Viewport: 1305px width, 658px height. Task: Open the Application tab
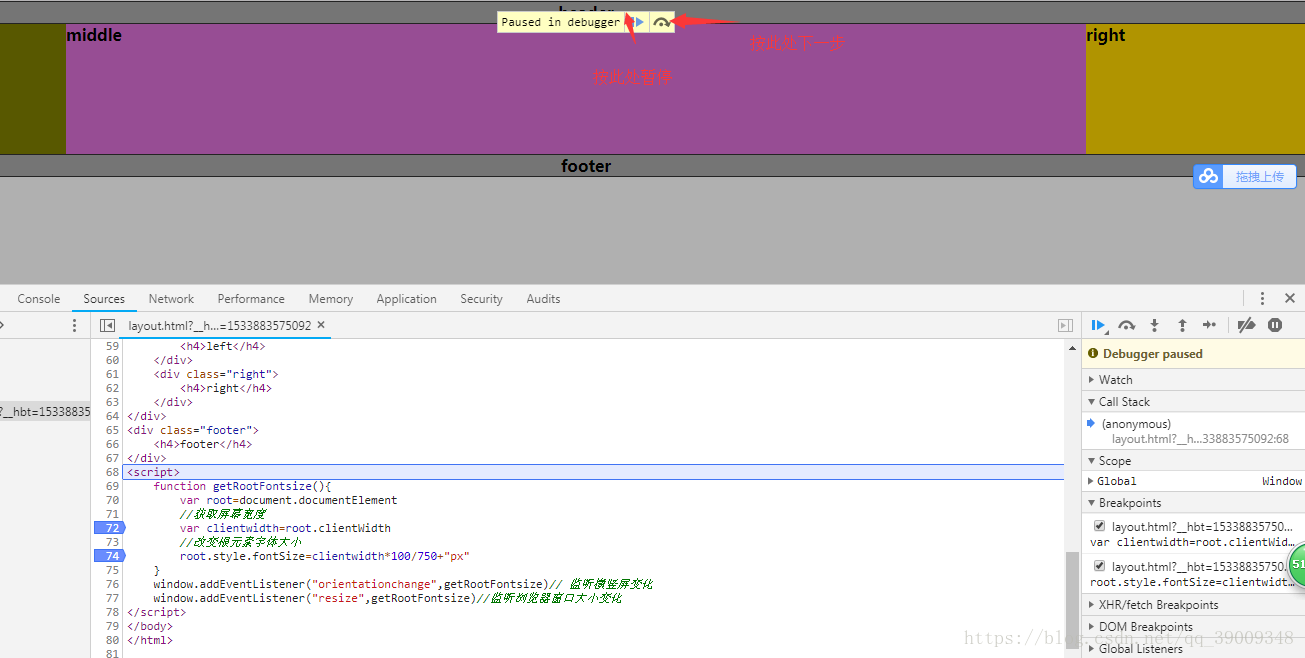(x=406, y=299)
